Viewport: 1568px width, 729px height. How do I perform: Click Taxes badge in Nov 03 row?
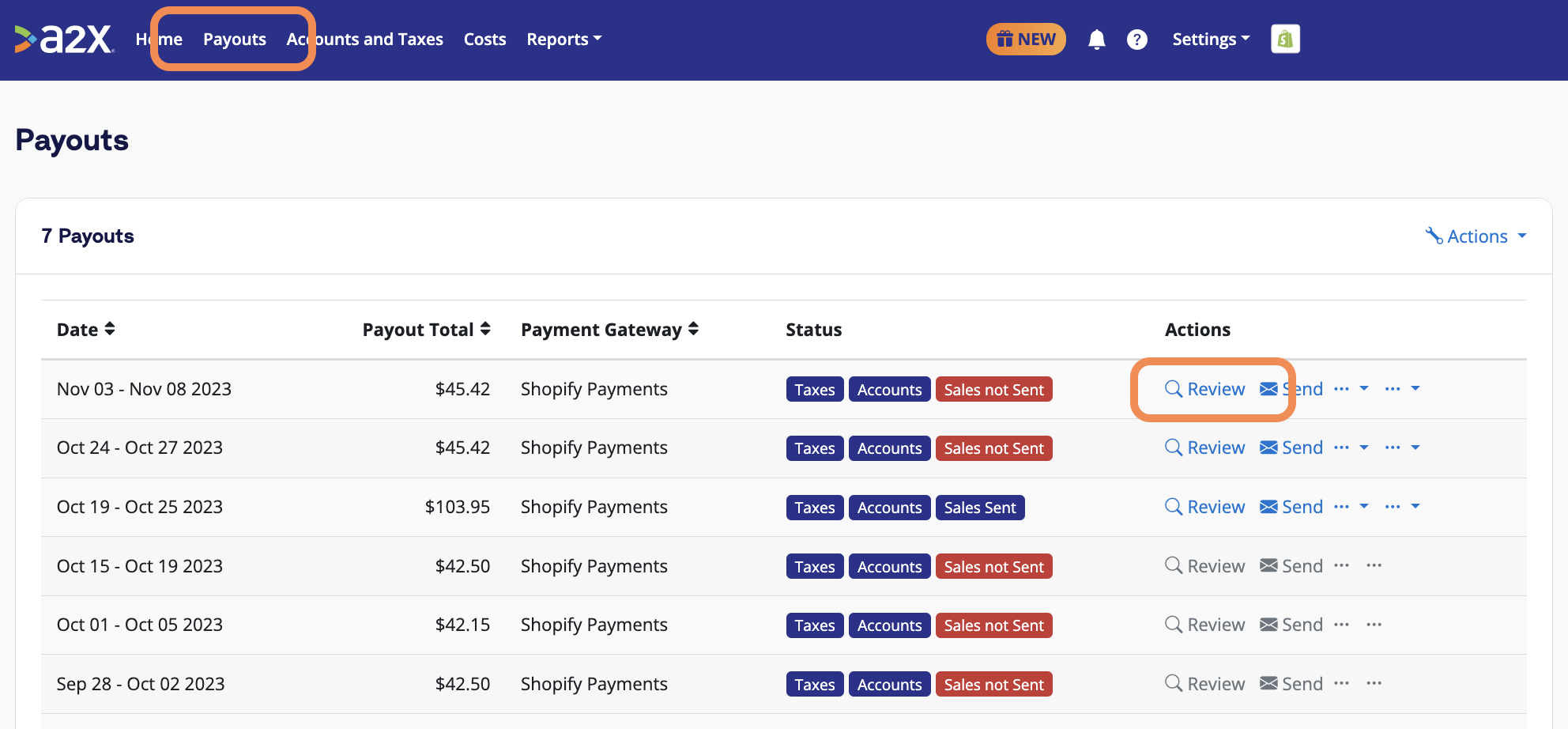tap(815, 389)
